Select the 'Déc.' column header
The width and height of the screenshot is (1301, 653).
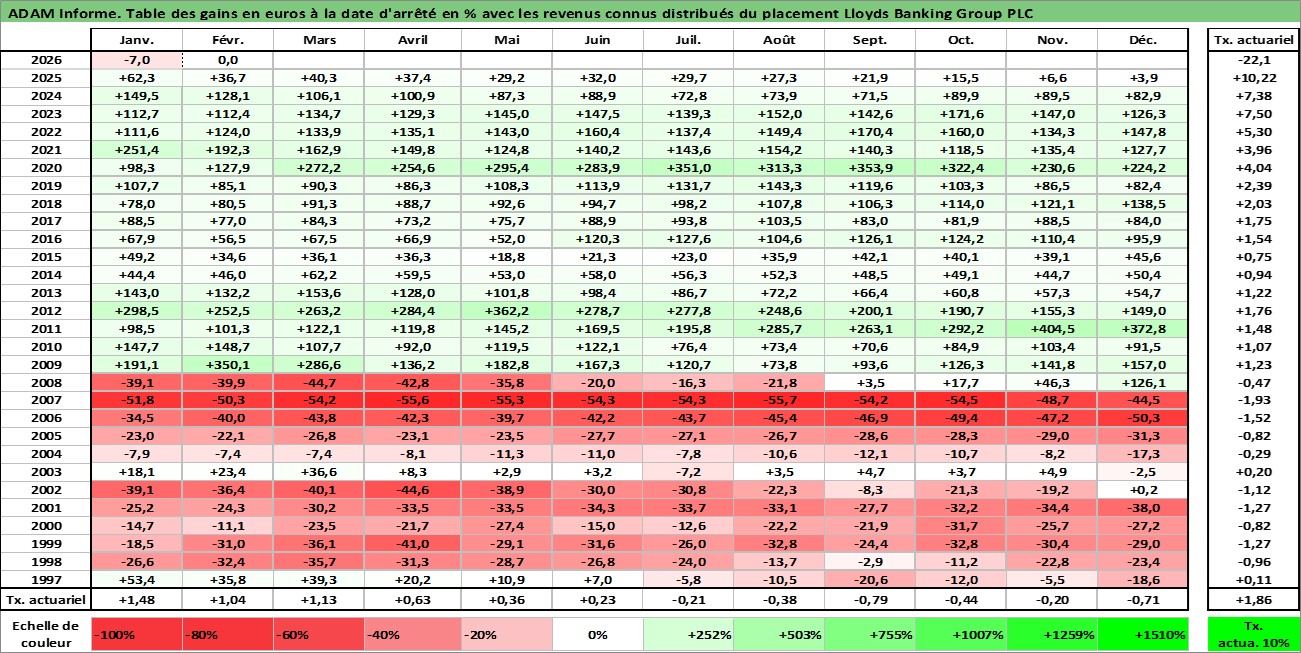click(1143, 40)
